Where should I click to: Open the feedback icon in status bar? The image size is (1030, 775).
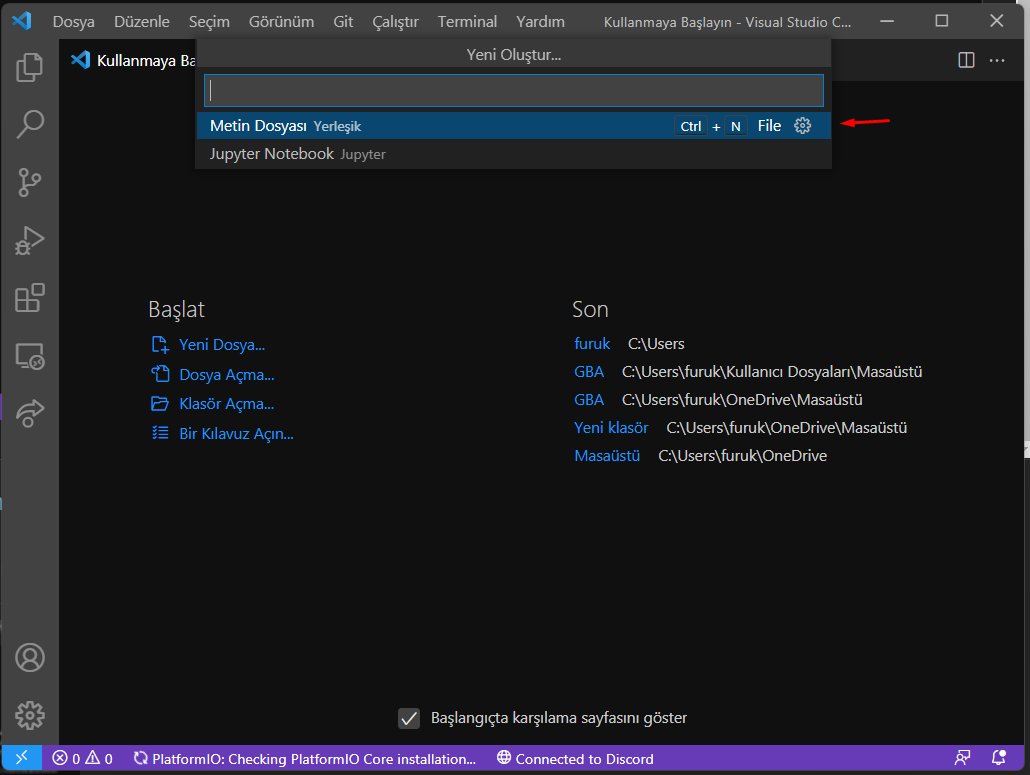click(x=962, y=758)
